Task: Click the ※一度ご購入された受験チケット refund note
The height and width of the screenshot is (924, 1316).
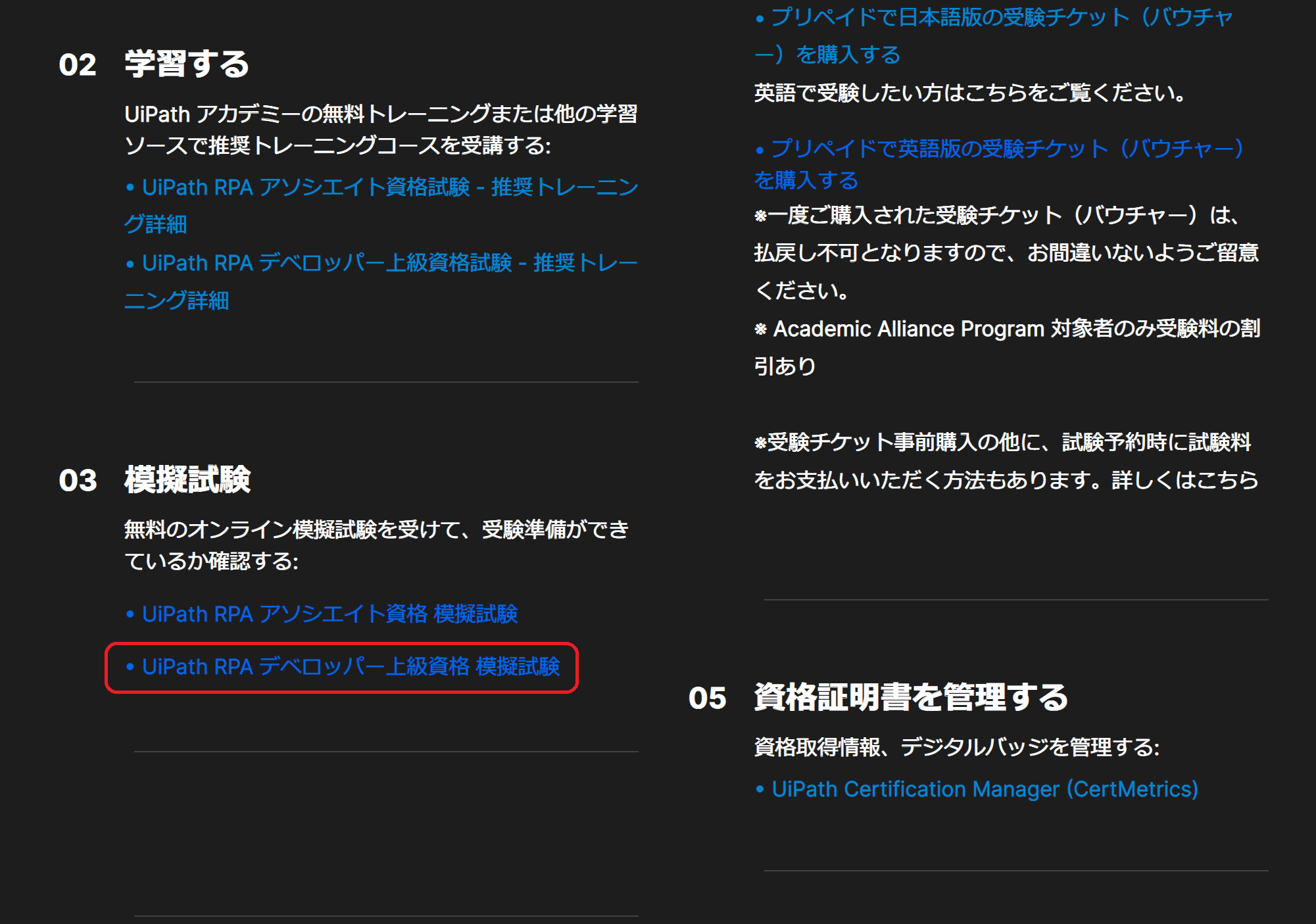Action: coord(1007,253)
